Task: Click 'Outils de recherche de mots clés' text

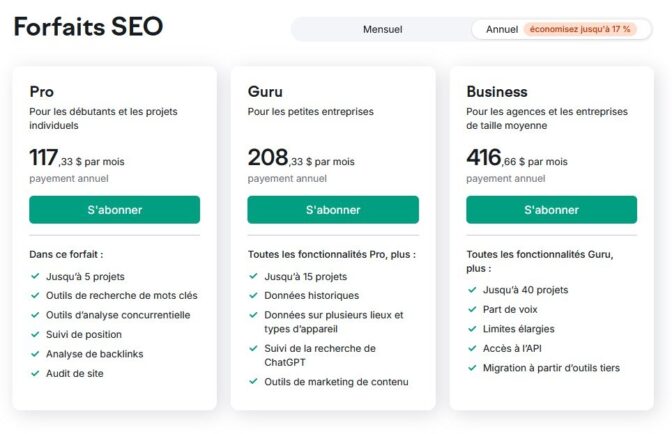Action: (122, 296)
